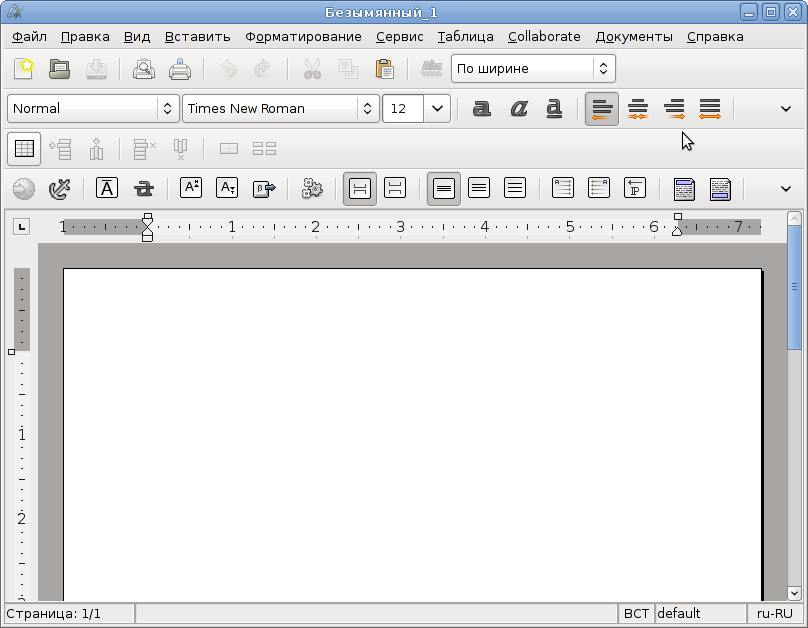Open the Файл menu
This screenshot has width=808, height=628.
[x=30, y=37]
